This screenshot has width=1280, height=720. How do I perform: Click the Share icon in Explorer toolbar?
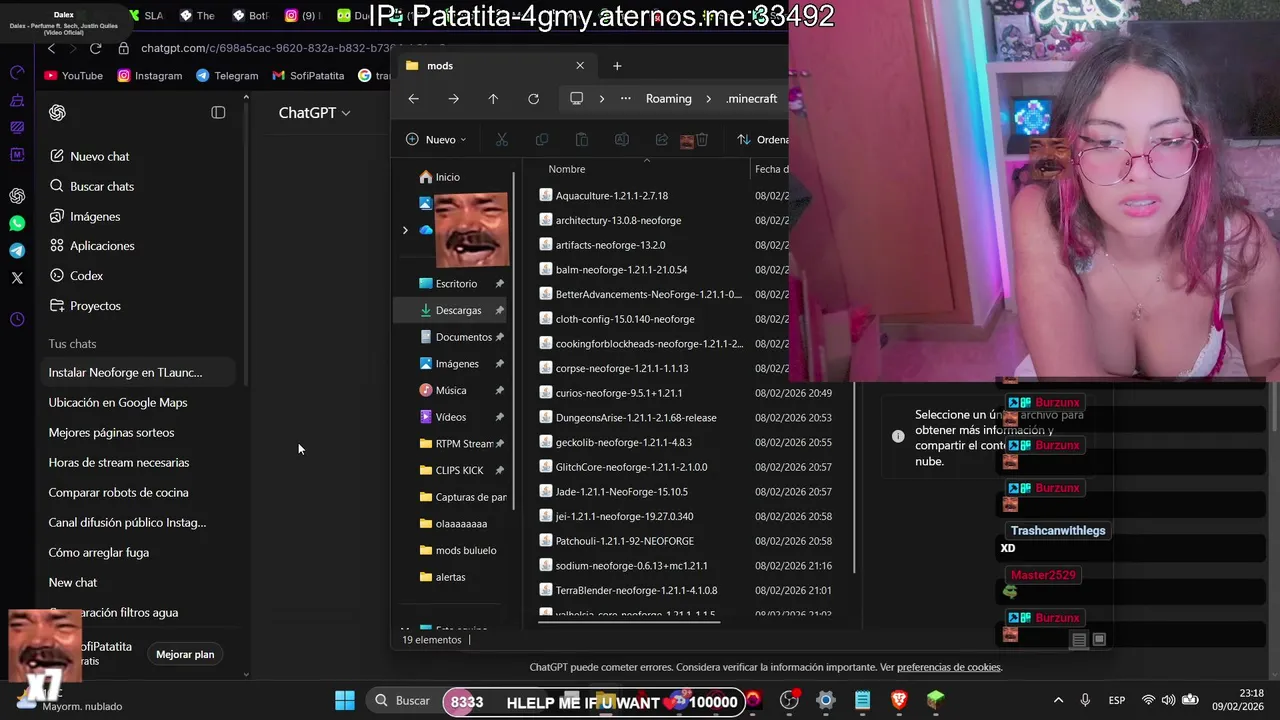(661, 140)
